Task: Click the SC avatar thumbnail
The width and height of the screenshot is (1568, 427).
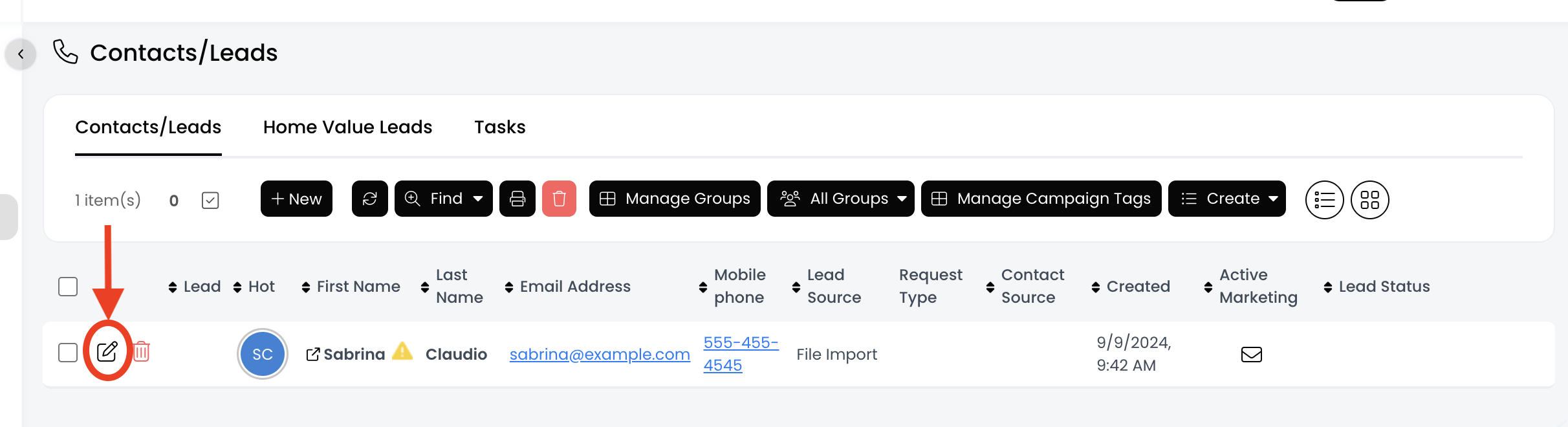Action: pyautogui.click(x=263, y=354)
